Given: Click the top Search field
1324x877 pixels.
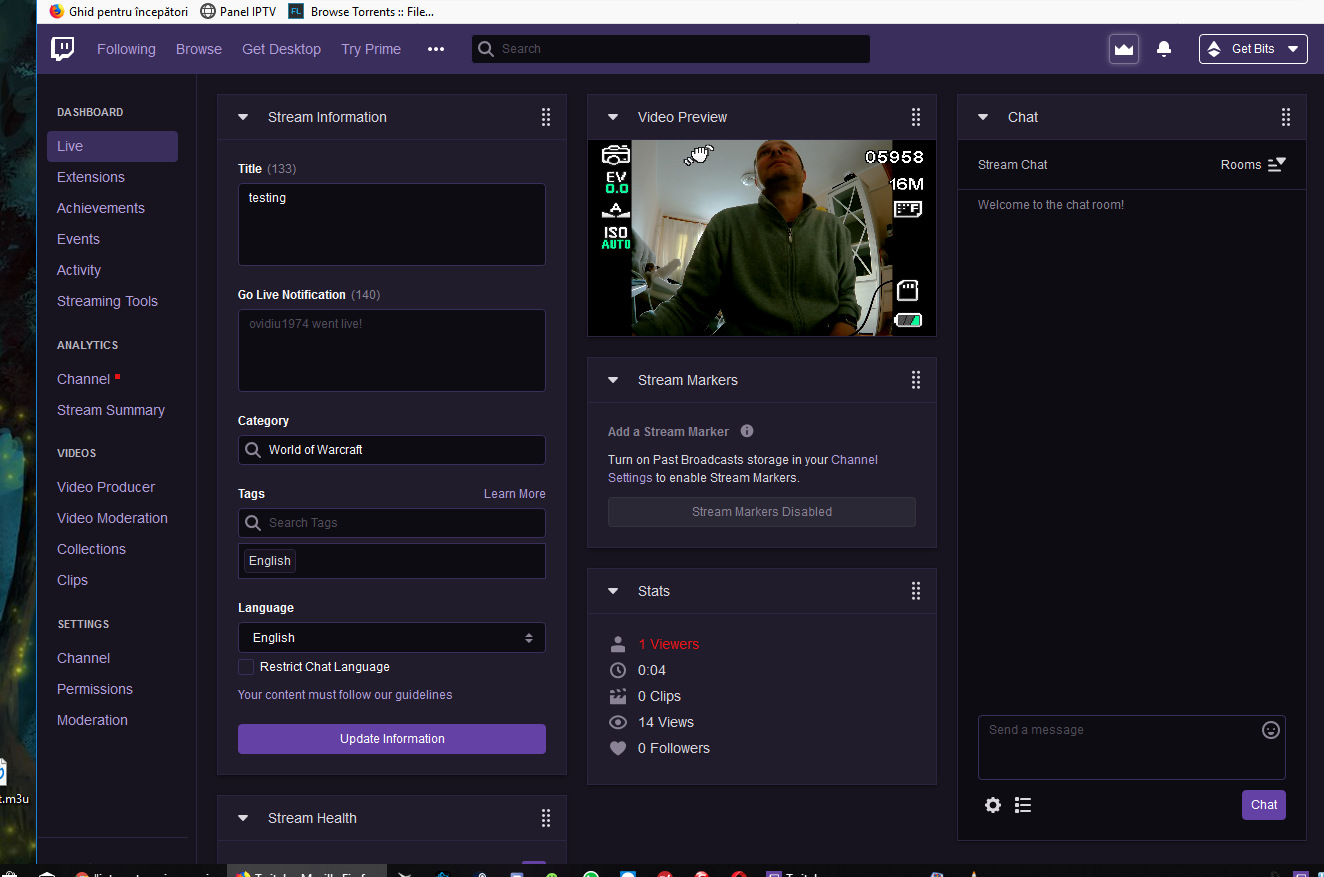Looking at the screenshot, I should pyautogui.click(x=671, y=49).
